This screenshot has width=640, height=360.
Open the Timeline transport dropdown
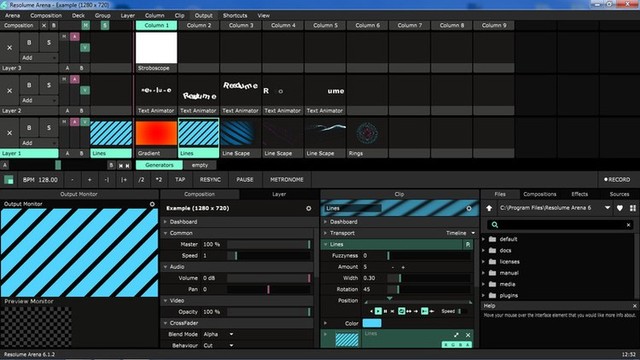461,233
